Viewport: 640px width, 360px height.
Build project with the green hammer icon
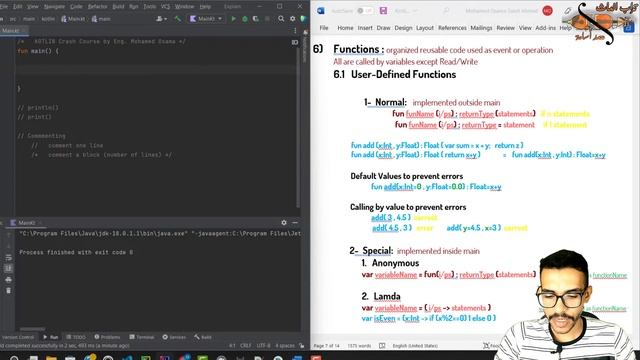click(x=178, y=19)
